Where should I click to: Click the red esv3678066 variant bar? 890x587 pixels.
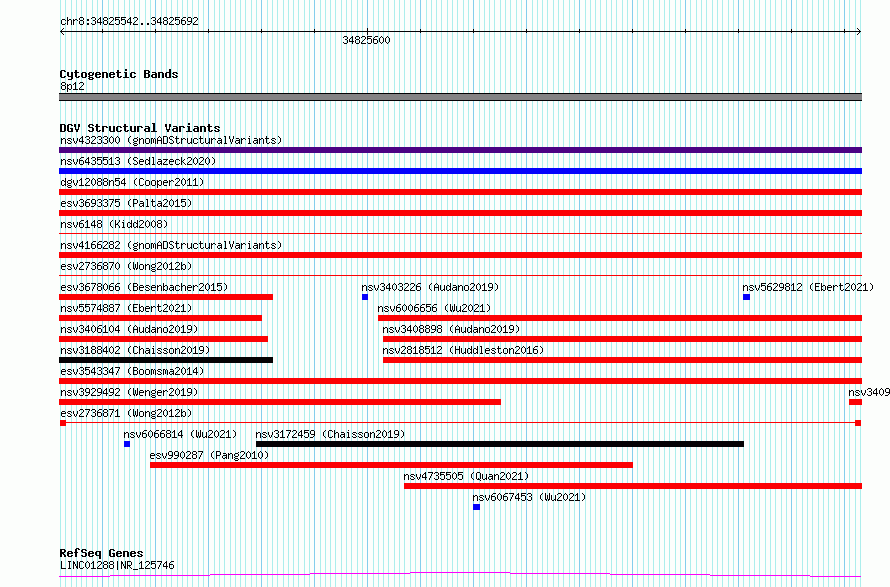click(166, 297)
